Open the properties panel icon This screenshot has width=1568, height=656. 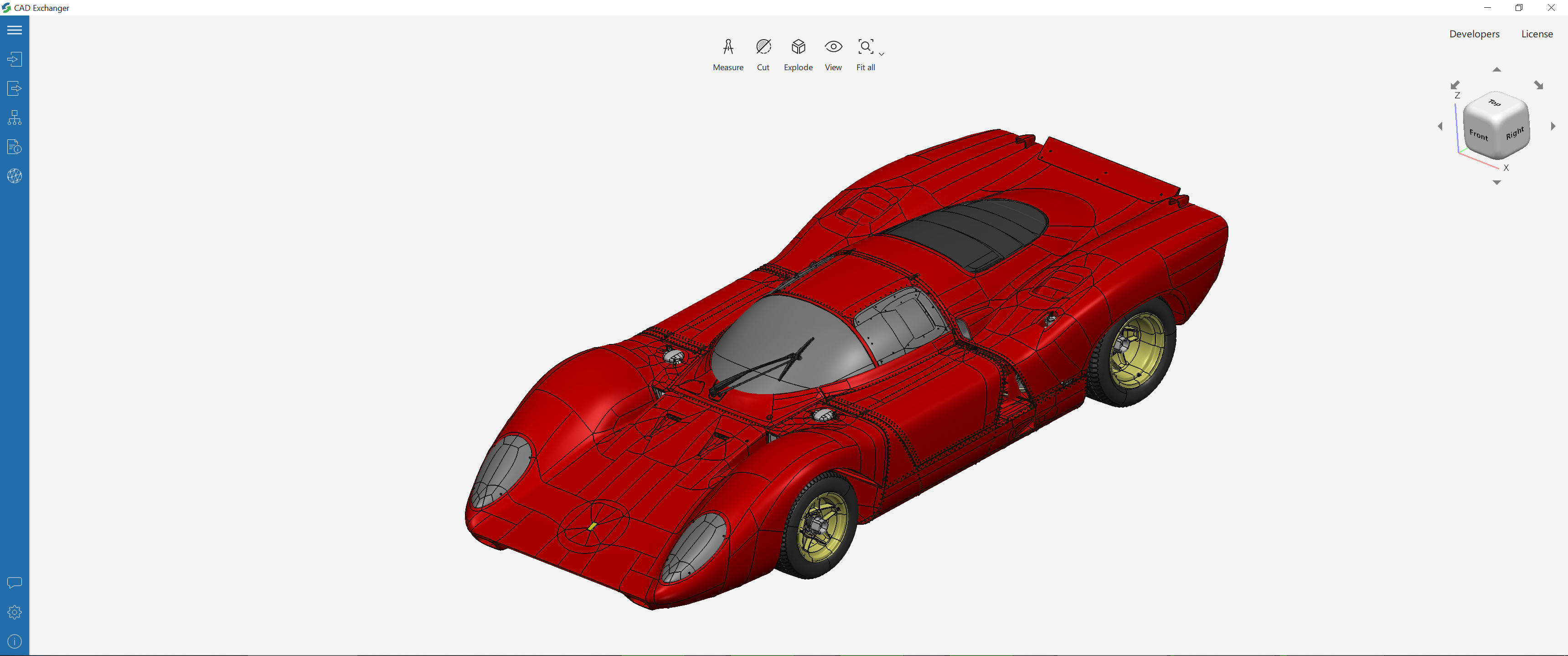coord(15,147)
